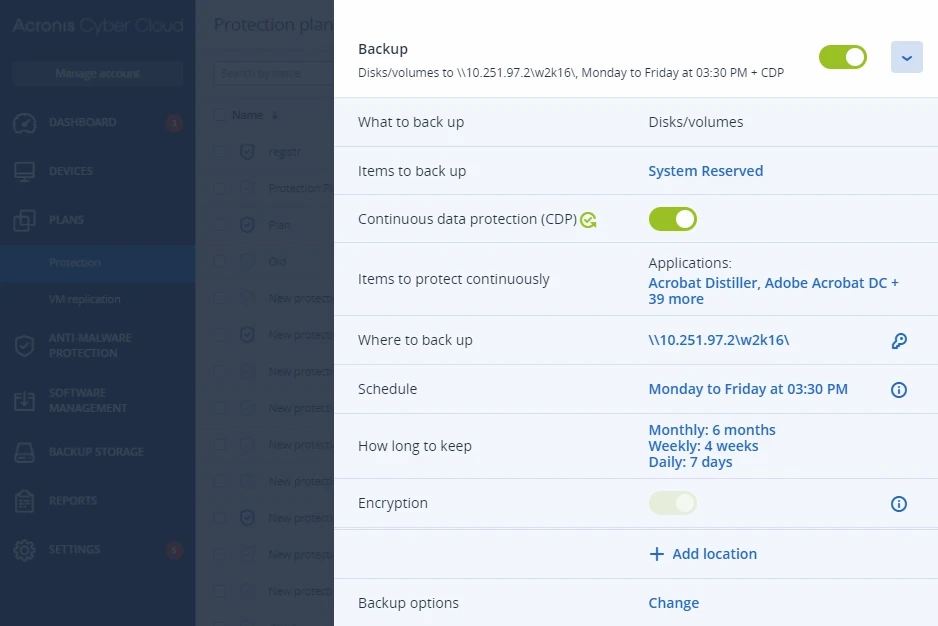Open the How long to keep retention rules
The width and height of the screenshot is (938, 626).
(x=712, y=446)
